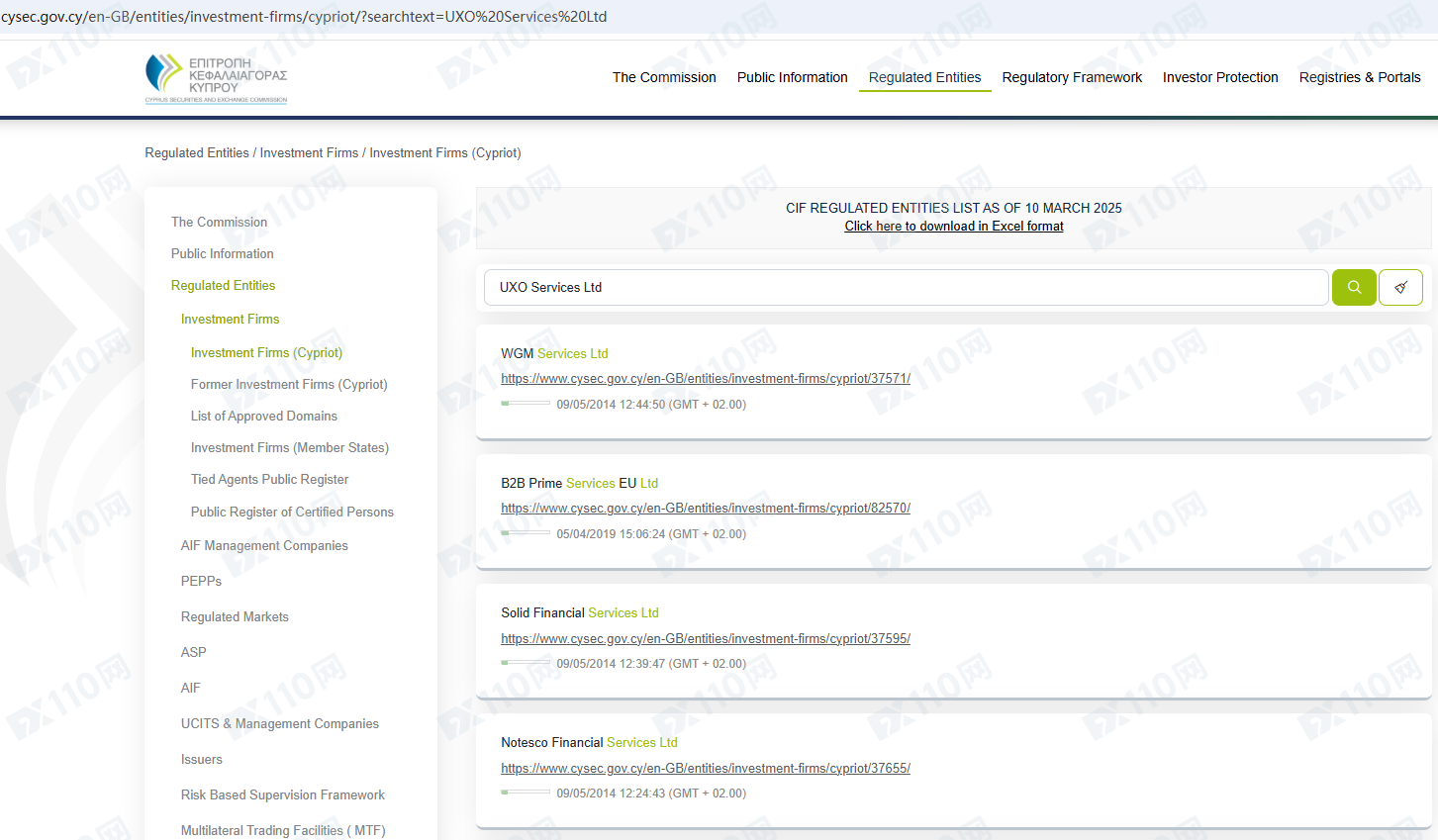
Task: Click the clear search broom icon
Action: (1400, 287)
